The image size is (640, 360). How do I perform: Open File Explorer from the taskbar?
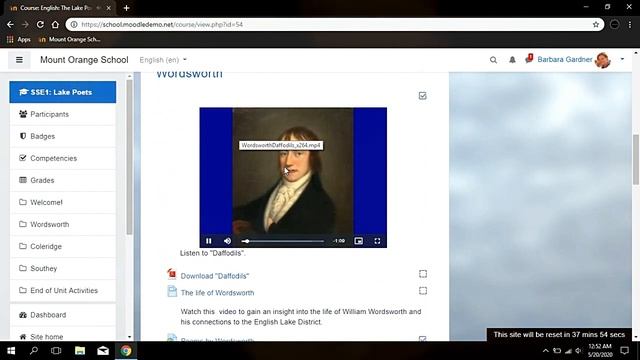pos(80,351)
